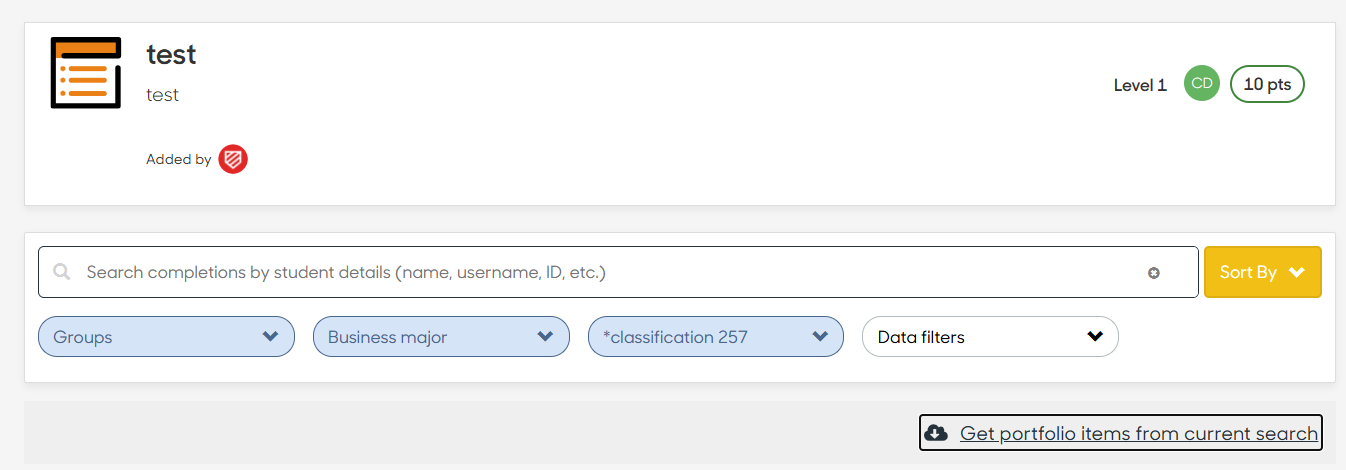Screen dimensions: 1346x470
Task: Click the magnifying glass search icon
Action: pos(62,272)
